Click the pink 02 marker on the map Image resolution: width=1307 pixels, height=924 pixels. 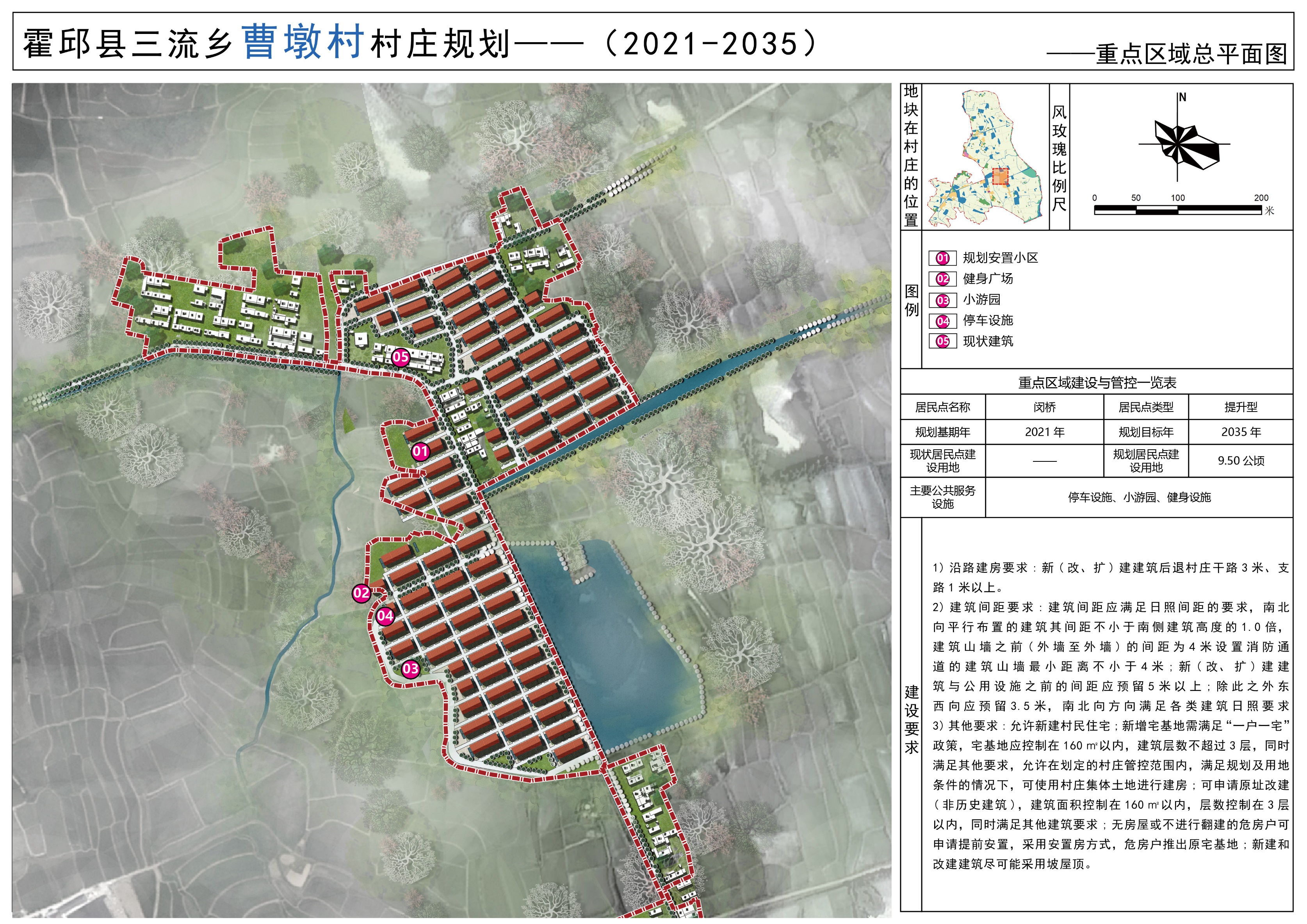click(361, 593)
